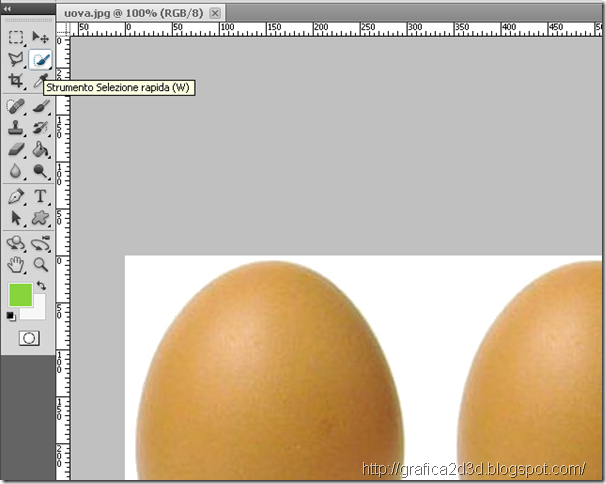Reset default foreground and background colors
606x484 pixels.
(11, 317)
